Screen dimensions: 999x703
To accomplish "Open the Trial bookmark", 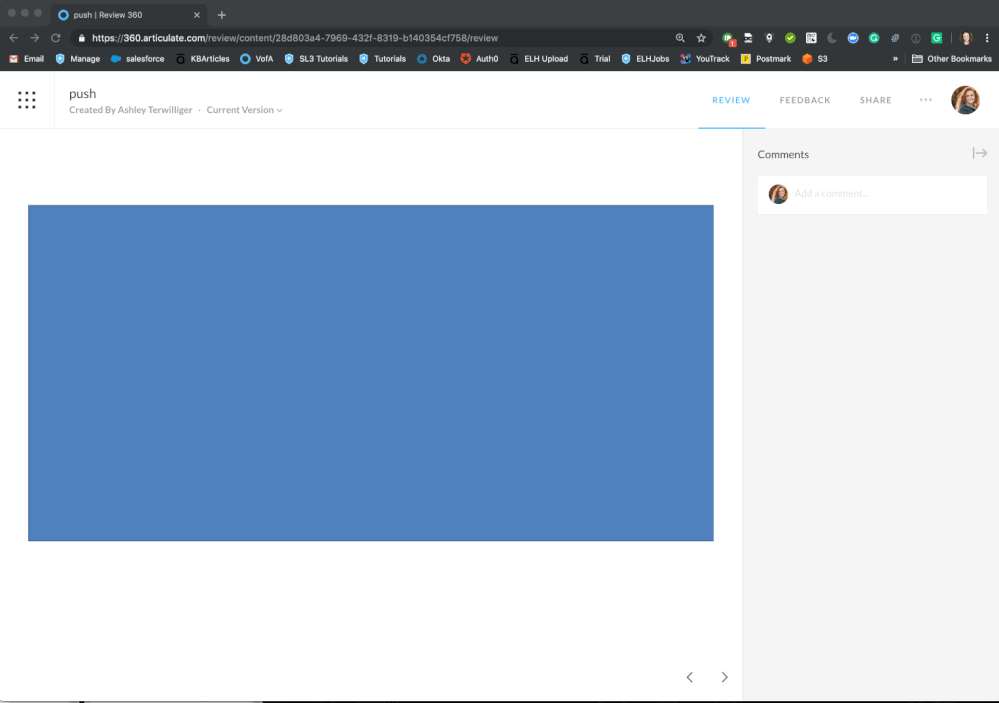I will click(595, 59).
